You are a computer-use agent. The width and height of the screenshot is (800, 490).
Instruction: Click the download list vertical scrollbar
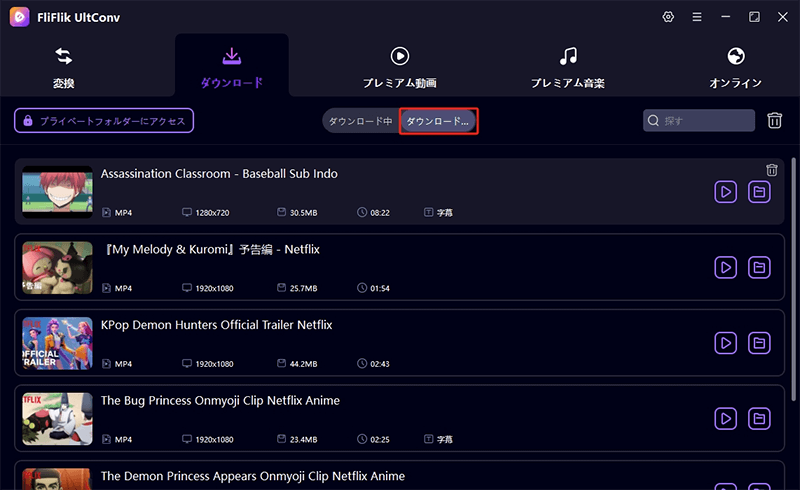(x=793, y=279)
